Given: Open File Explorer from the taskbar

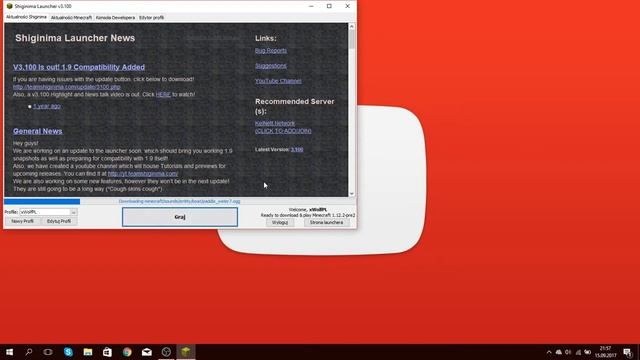Looking at the screenshot, I should click(x=88, y=352).
